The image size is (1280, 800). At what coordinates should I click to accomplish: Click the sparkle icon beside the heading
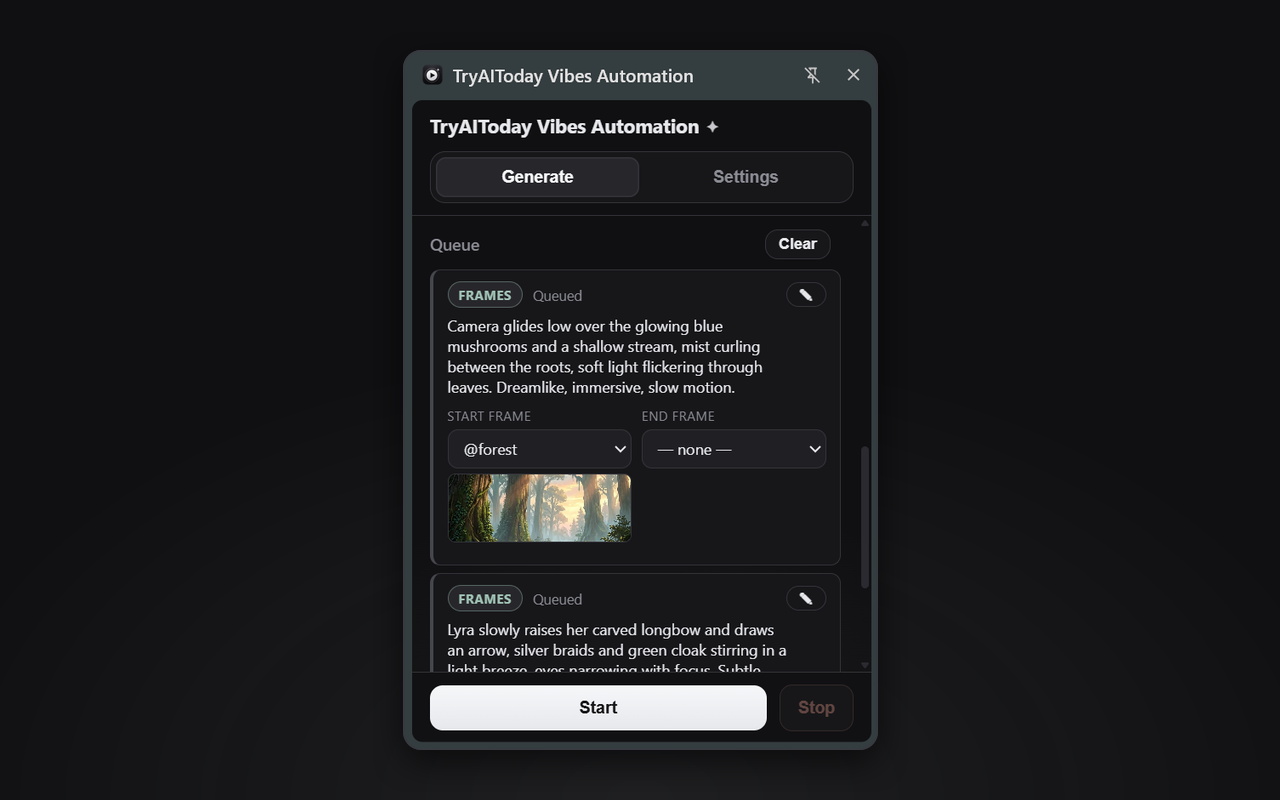[x=712, y=127]
